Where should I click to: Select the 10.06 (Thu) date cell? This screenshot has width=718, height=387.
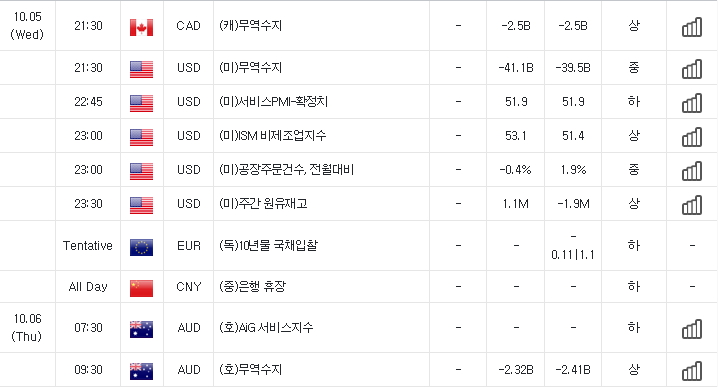27,327
